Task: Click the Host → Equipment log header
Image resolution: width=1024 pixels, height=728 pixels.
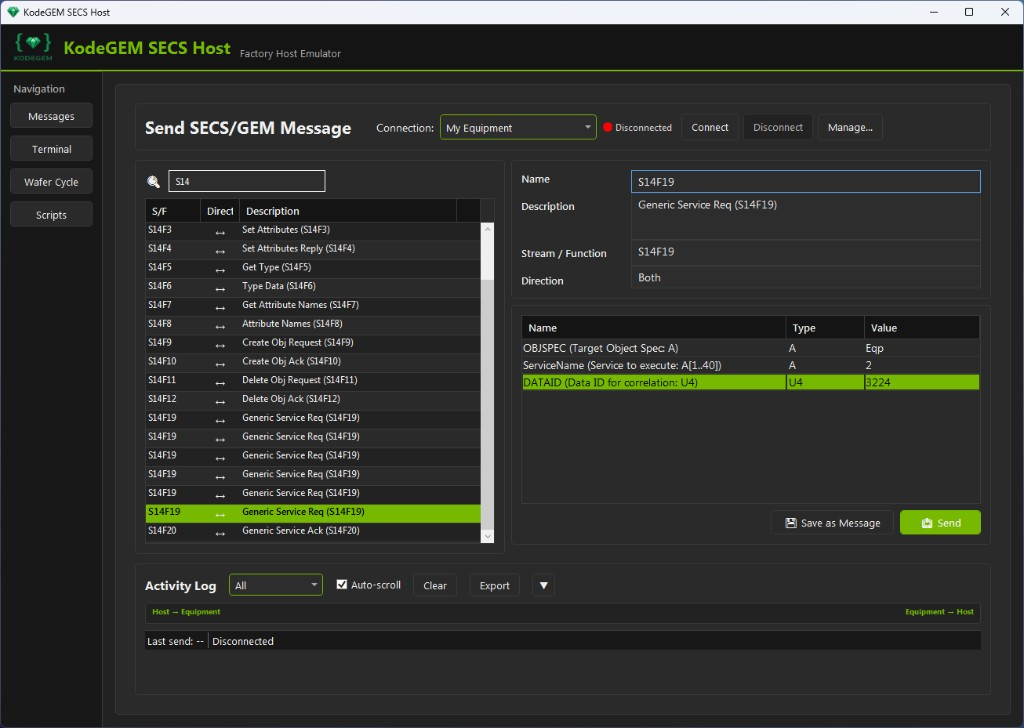Action: pyautogui.click(x=186, y=612)
